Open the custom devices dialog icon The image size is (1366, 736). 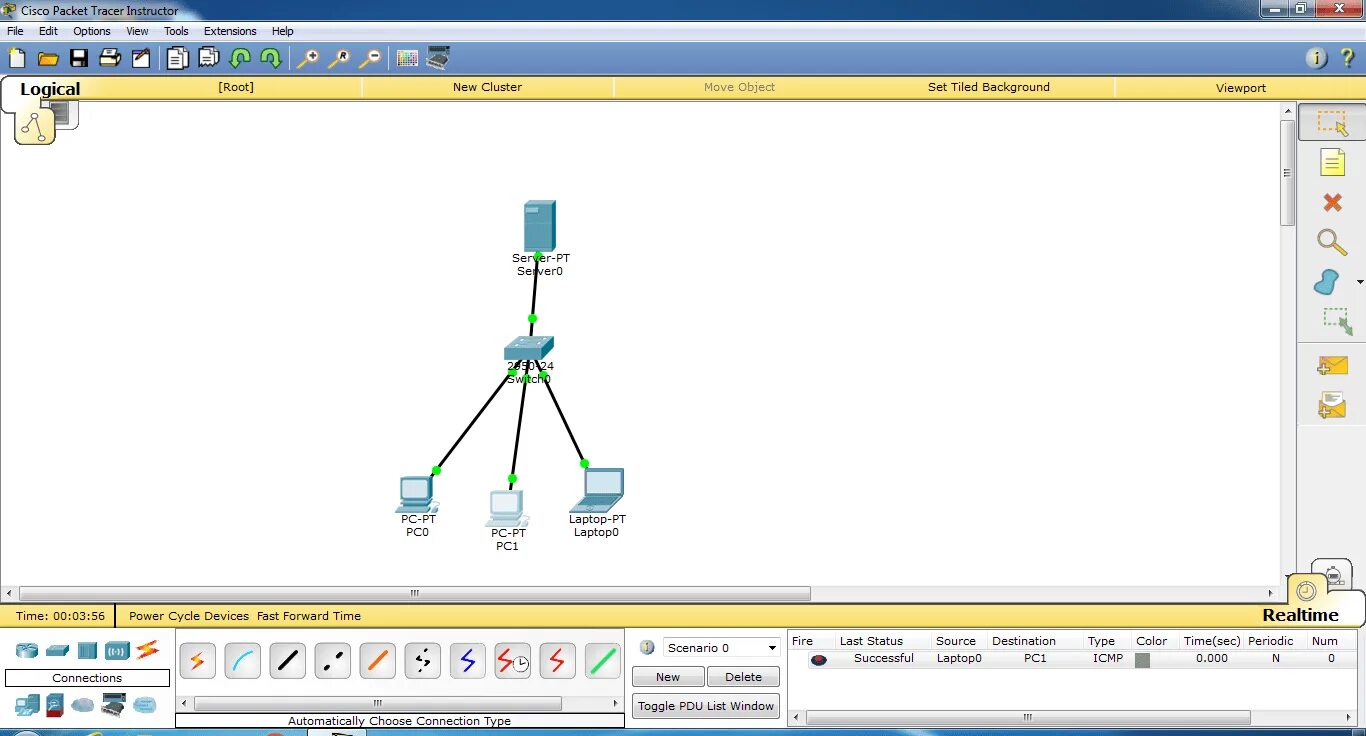coord(438,58)
